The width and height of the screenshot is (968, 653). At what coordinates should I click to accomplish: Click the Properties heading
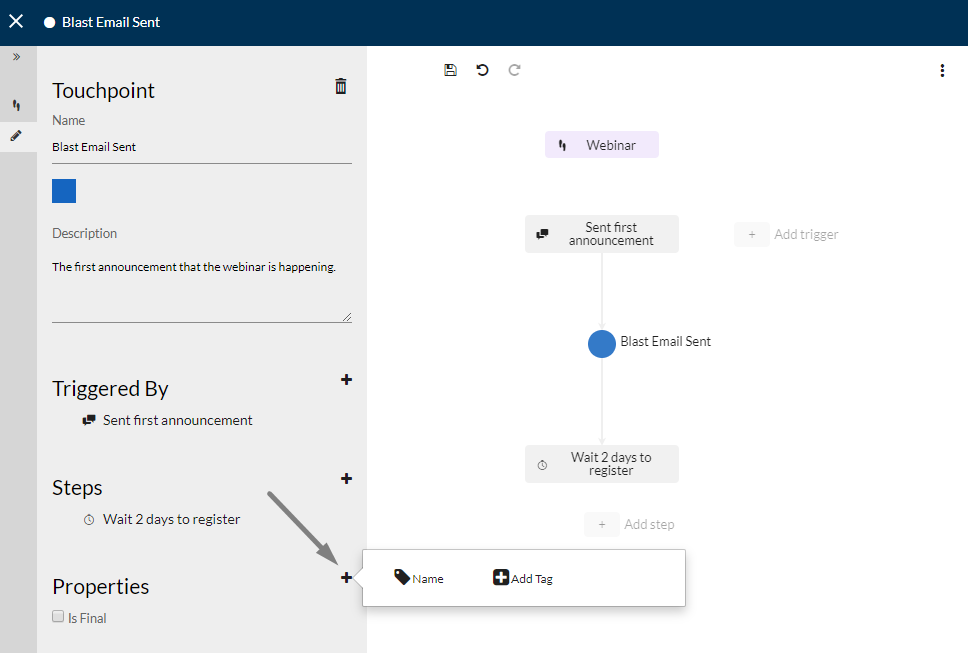coord(101,586)
